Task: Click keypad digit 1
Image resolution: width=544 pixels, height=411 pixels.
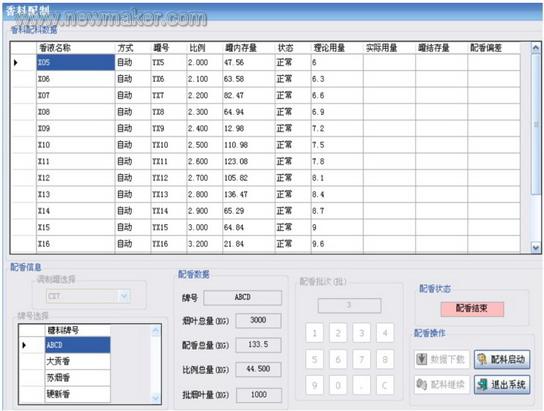Action: (x=315, y=333)
